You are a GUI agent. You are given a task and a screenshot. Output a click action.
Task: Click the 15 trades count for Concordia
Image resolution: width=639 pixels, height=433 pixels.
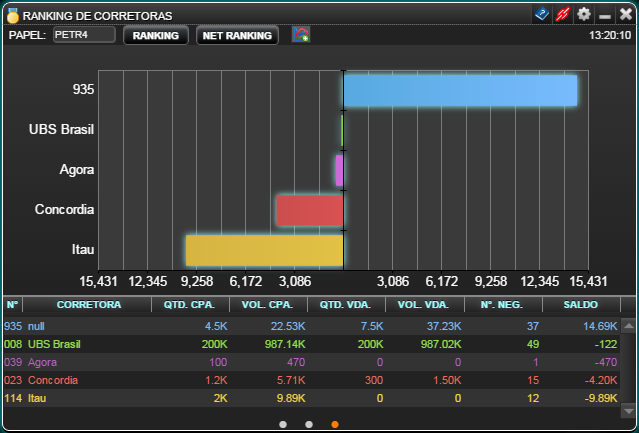coord(533,380)
